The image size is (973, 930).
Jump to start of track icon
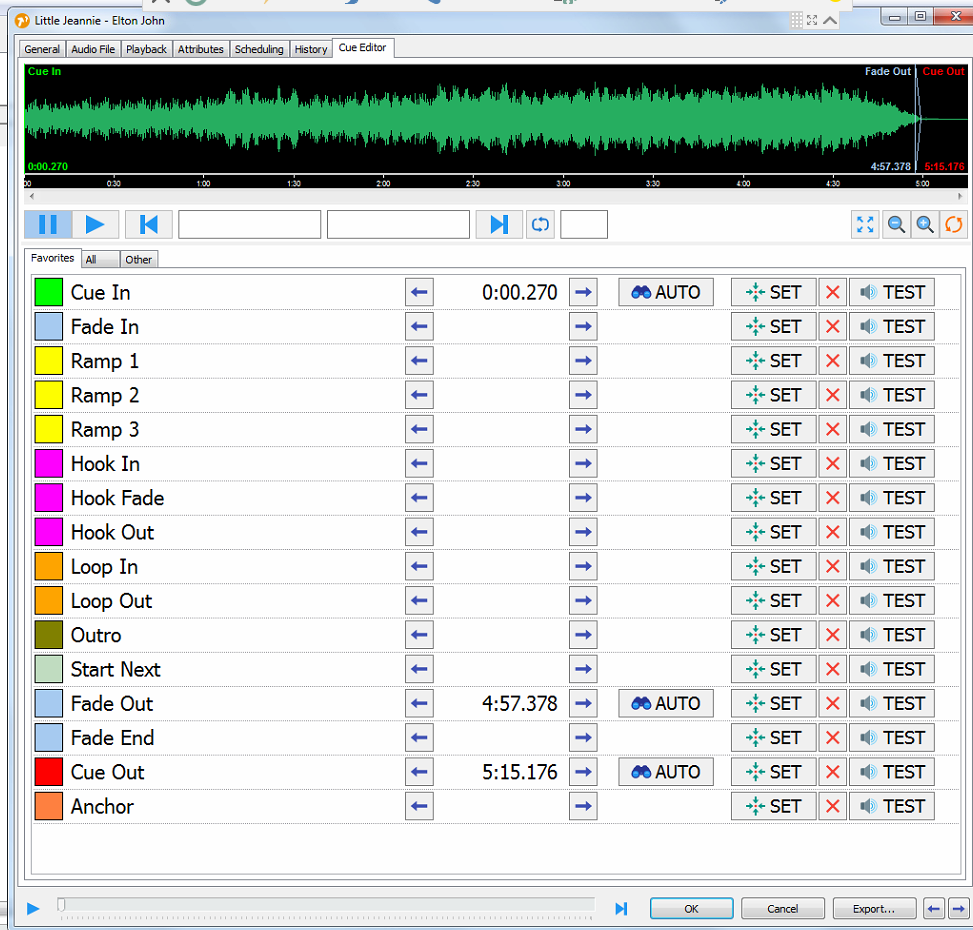(149, 224)
